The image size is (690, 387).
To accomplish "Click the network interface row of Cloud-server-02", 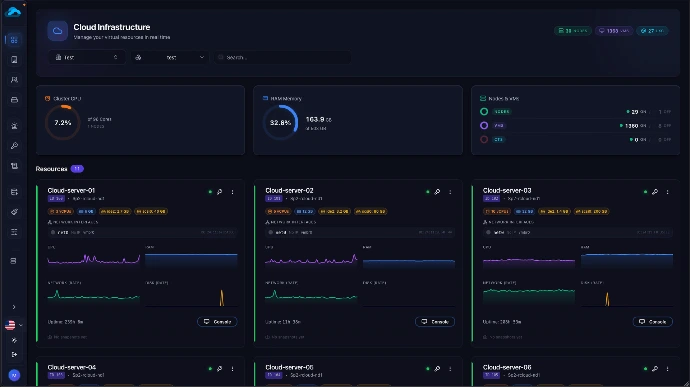I will coord(360,232).
